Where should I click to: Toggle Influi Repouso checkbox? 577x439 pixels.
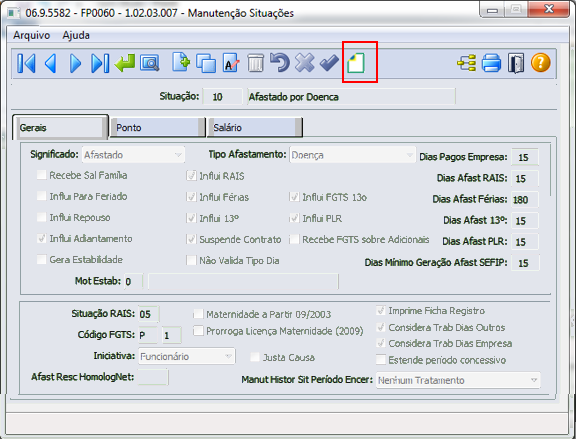pos(42,217)
